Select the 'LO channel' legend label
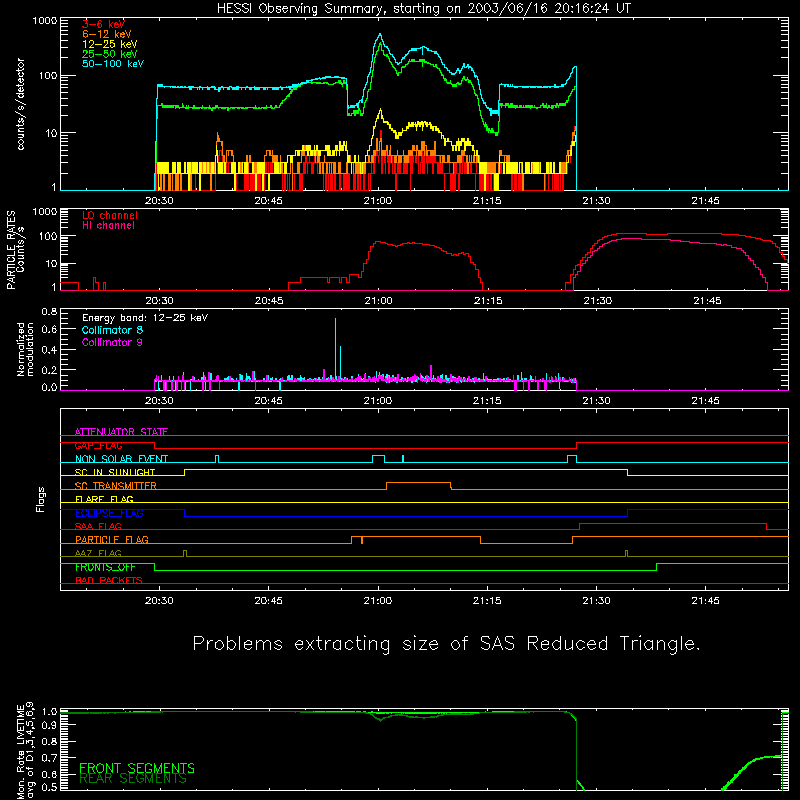Viewport: 800px width, 800px height. pos(110,215)
